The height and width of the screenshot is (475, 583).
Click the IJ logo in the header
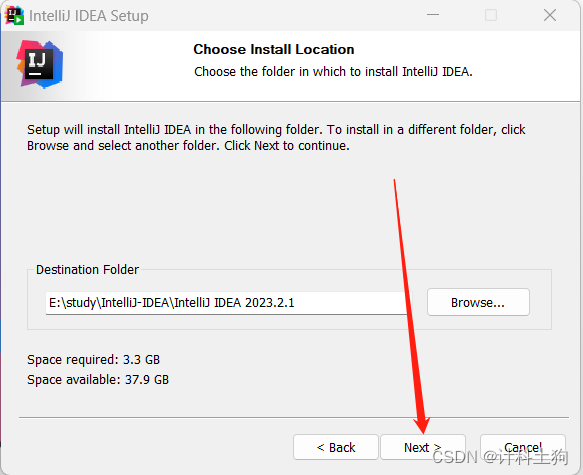40,64
